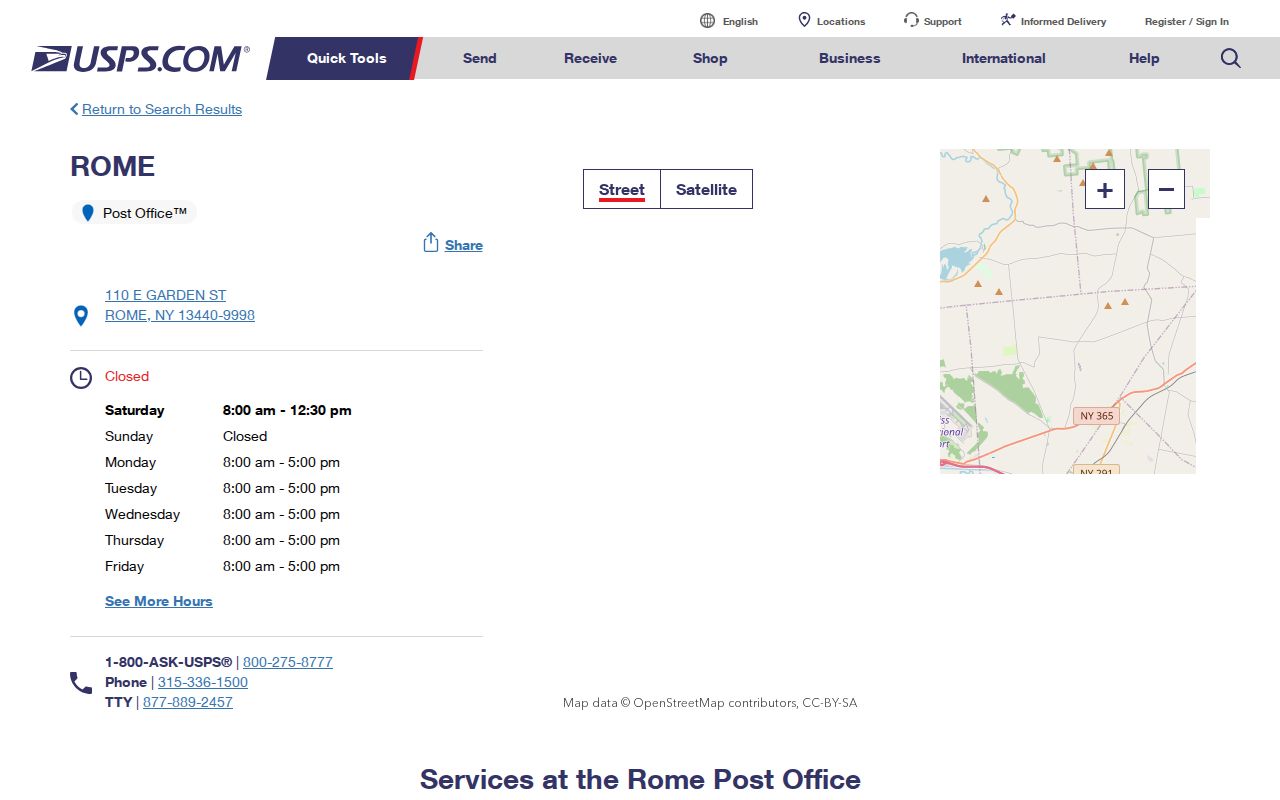1280x800 pixels.
Task: Click the share upload icon
Action: click(431, 243)
